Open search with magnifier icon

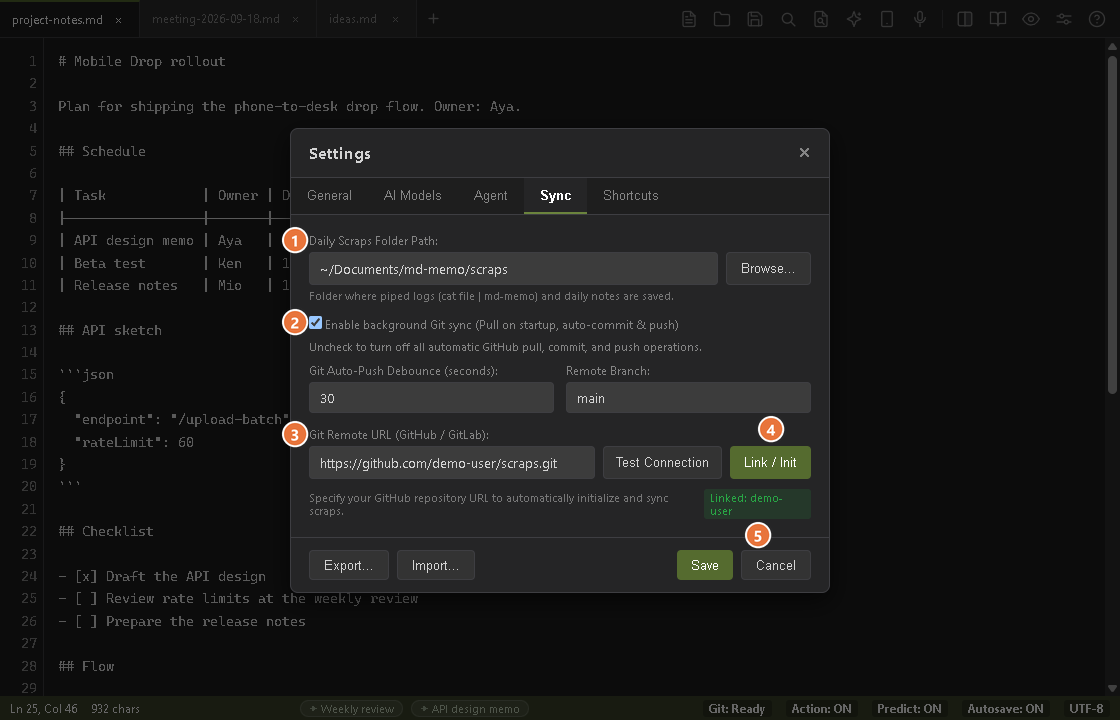tap(788, 19)
